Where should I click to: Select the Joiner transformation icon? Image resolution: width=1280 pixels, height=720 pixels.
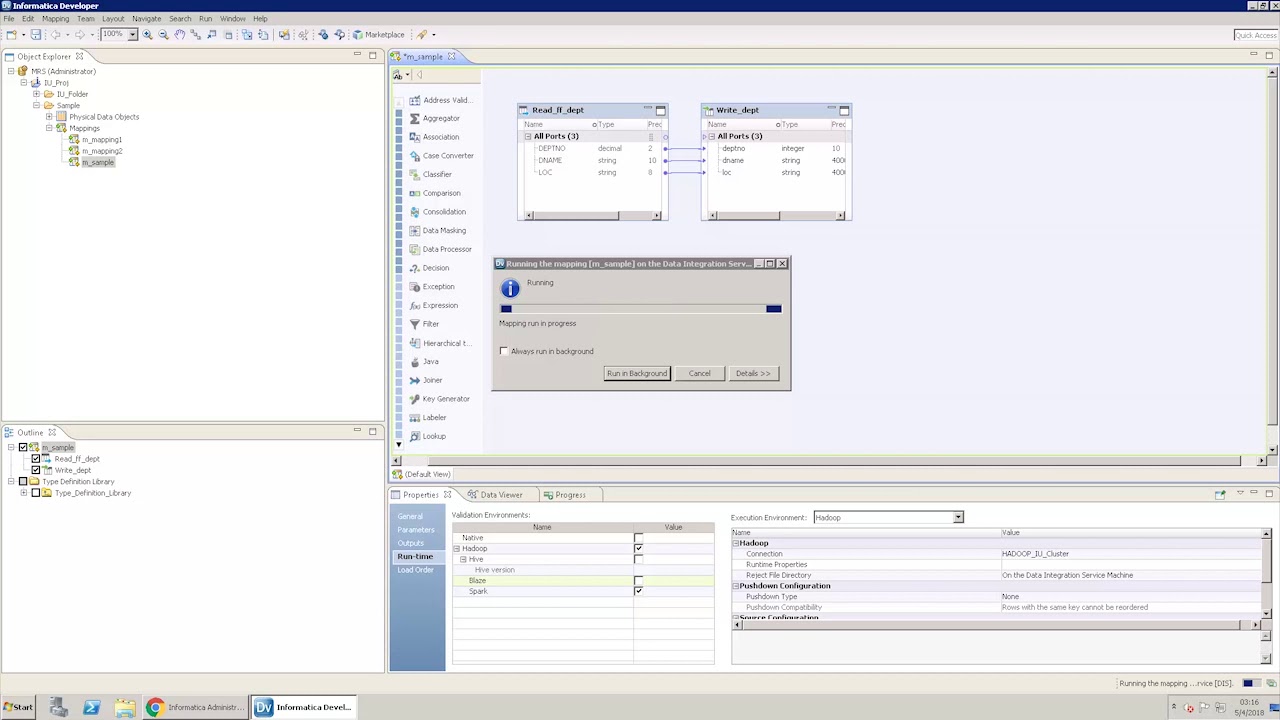click(415, 380)
